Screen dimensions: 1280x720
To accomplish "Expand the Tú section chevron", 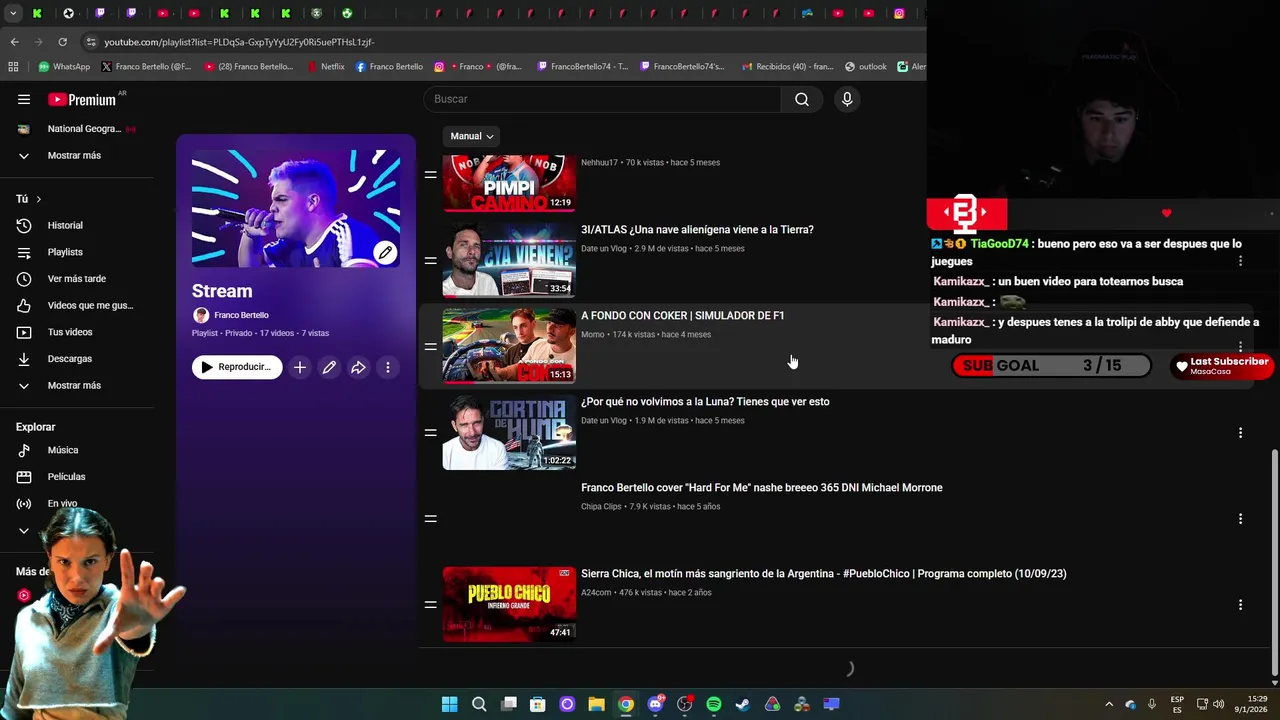I will tap(38, 199).
